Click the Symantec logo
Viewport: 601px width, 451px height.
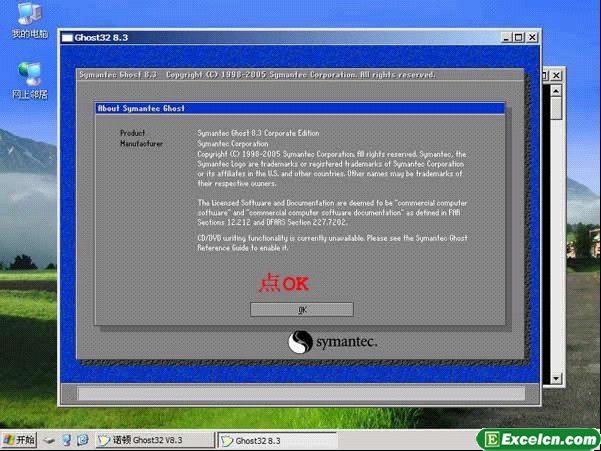click(x=332, y=342)
